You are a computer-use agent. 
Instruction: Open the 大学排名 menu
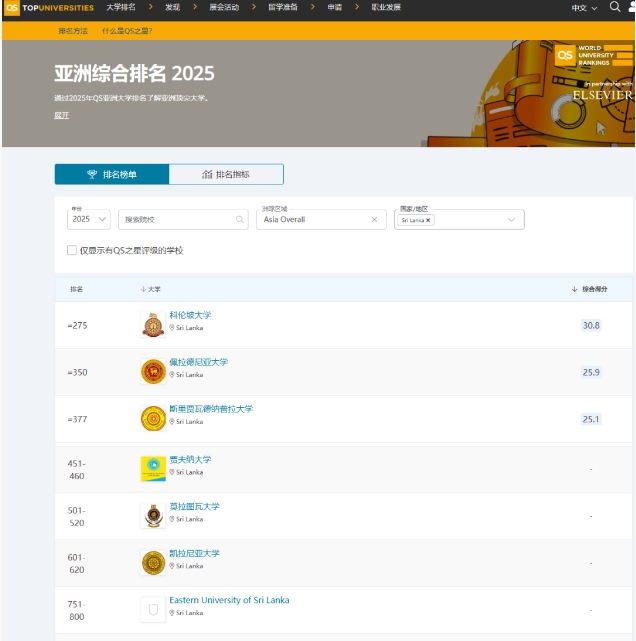pyautogui.click(x=121, y=7)
